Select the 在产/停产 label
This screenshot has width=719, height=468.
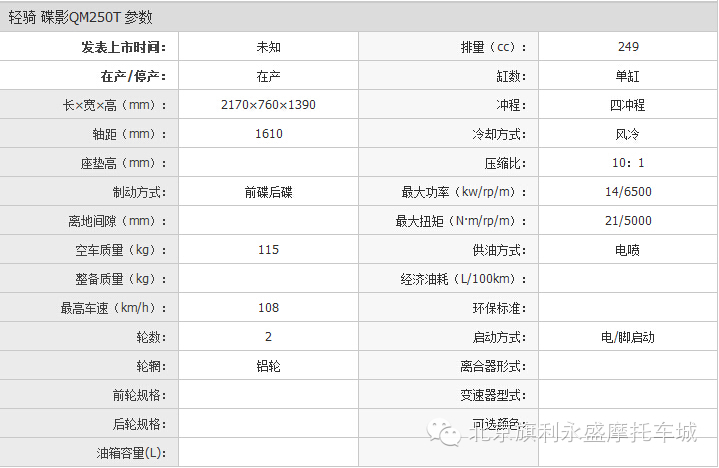coord(133,76)
